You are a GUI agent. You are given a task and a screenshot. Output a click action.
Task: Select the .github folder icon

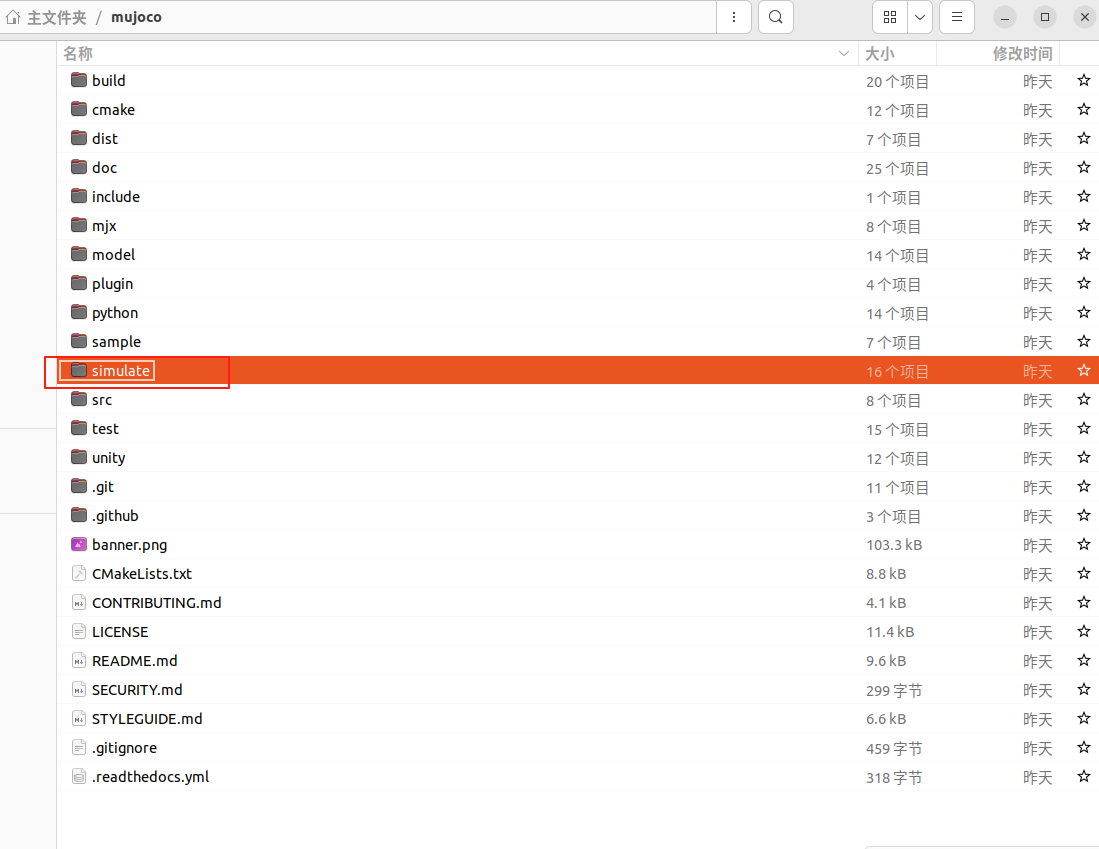(79, 515)
